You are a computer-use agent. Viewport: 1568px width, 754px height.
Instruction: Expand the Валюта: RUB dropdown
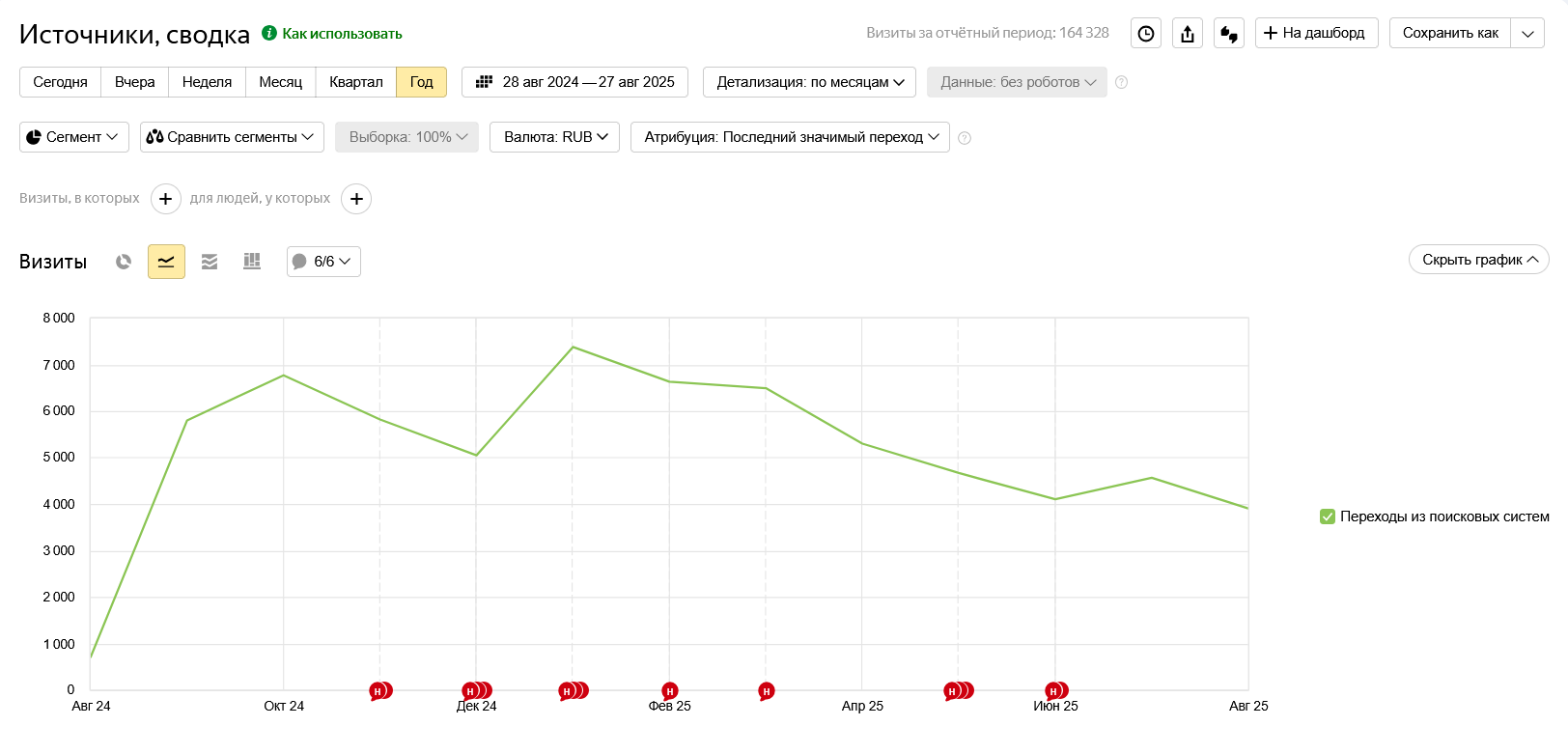click(x=554, y=137)
